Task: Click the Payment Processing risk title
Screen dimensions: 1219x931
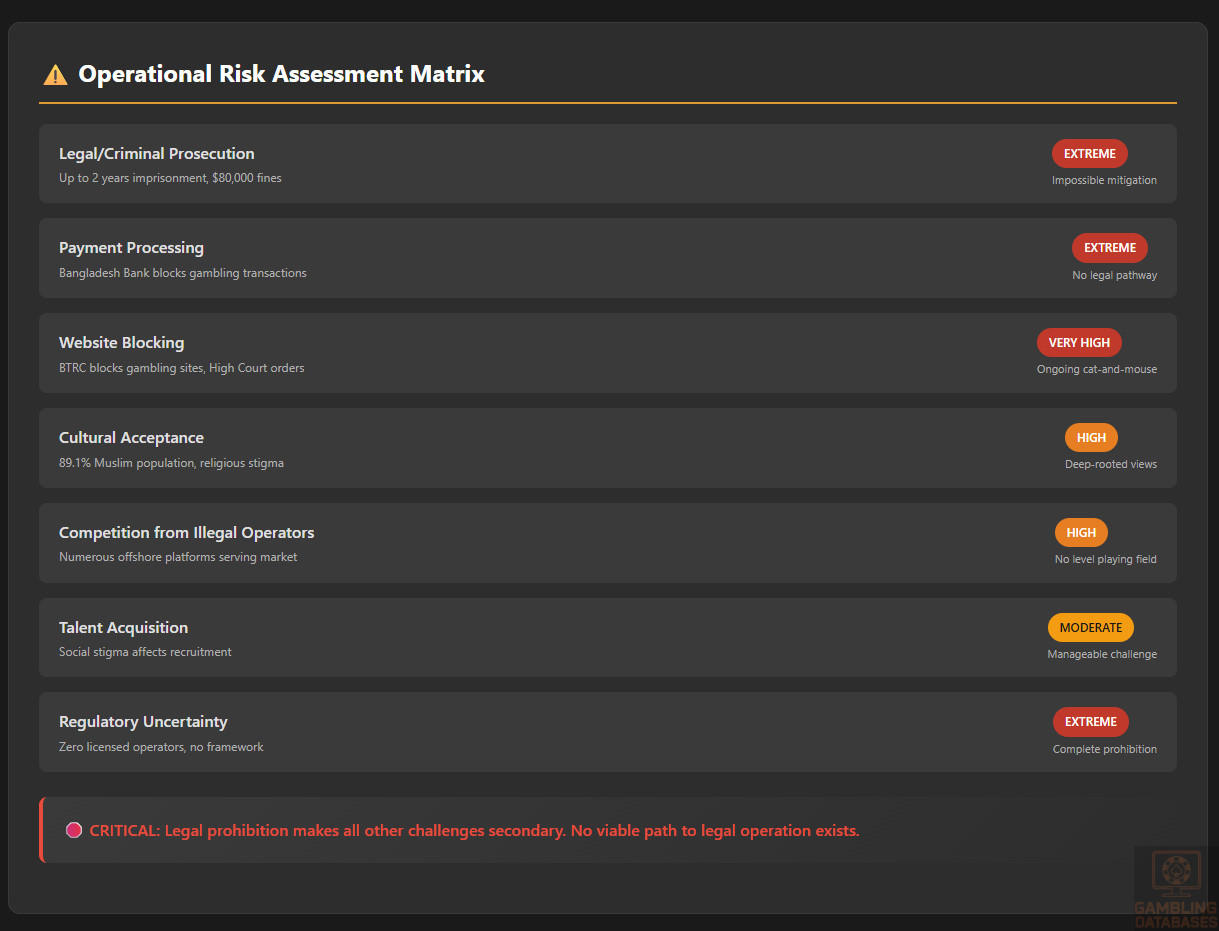Action: [131, 248]
